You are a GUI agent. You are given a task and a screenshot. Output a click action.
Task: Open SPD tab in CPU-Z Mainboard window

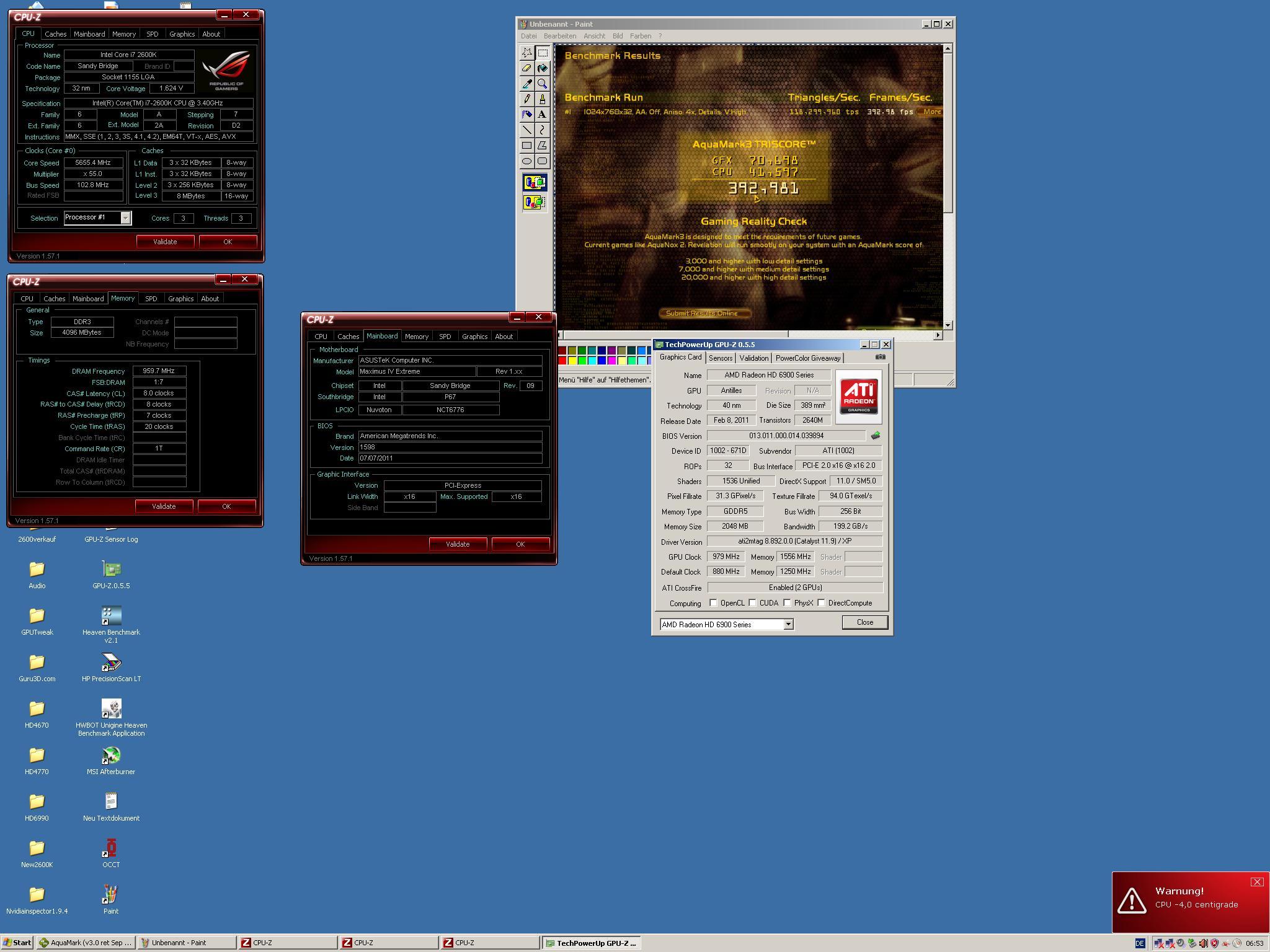point(445,337)
